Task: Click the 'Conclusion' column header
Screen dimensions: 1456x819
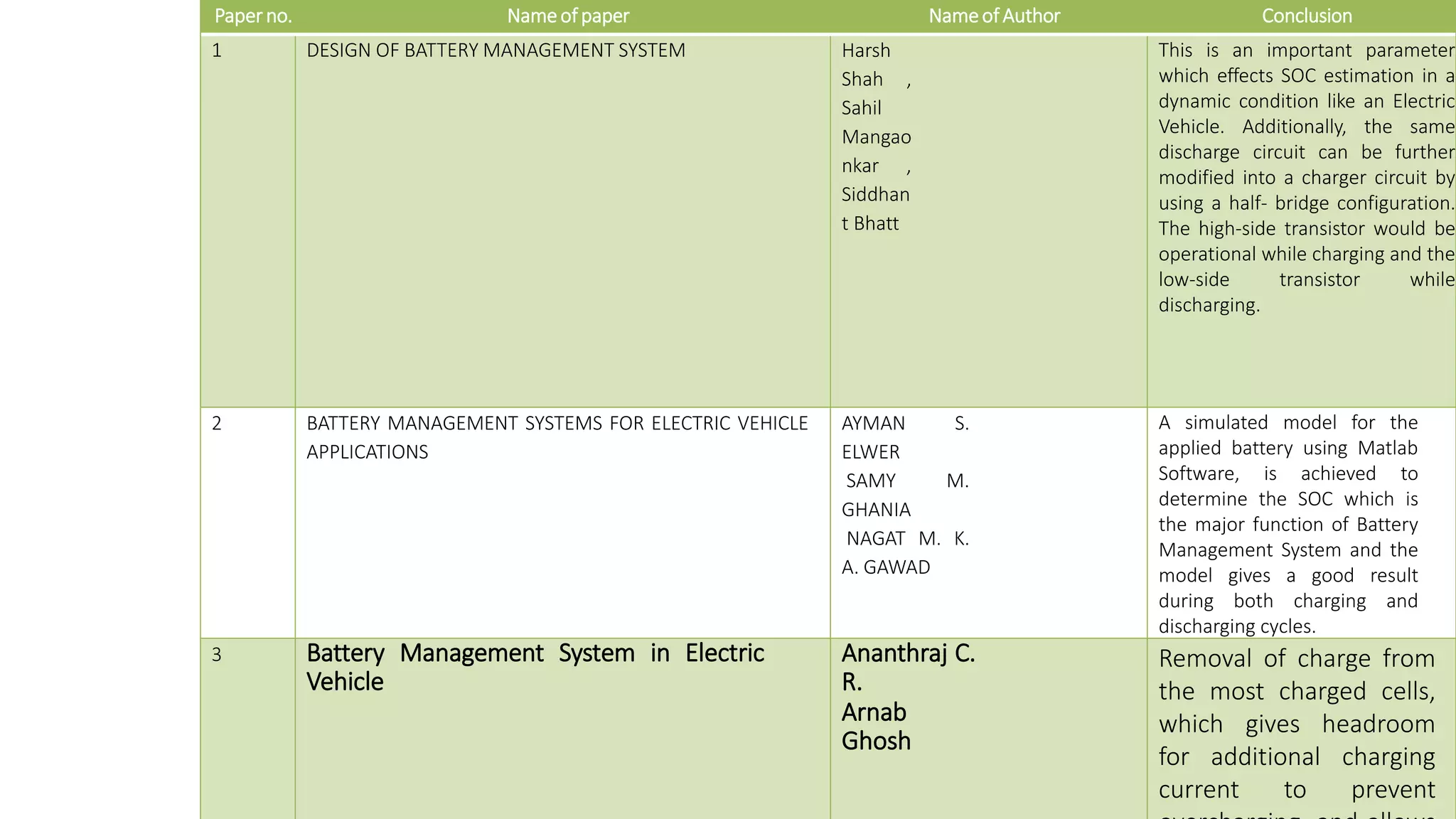Action: coord(1306,16)
